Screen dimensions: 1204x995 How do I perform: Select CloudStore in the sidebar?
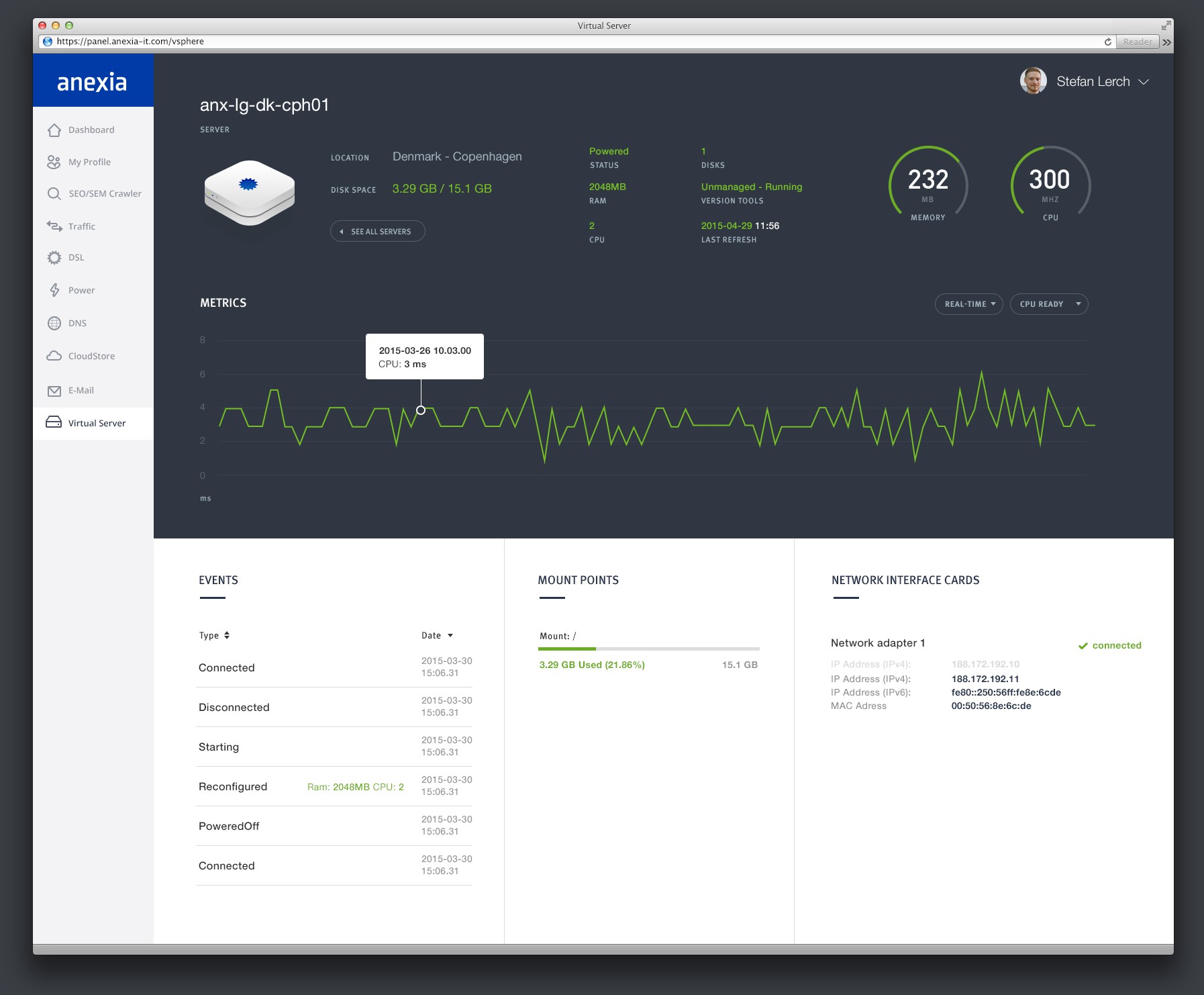pyautogui.click(x=93, y=356)
